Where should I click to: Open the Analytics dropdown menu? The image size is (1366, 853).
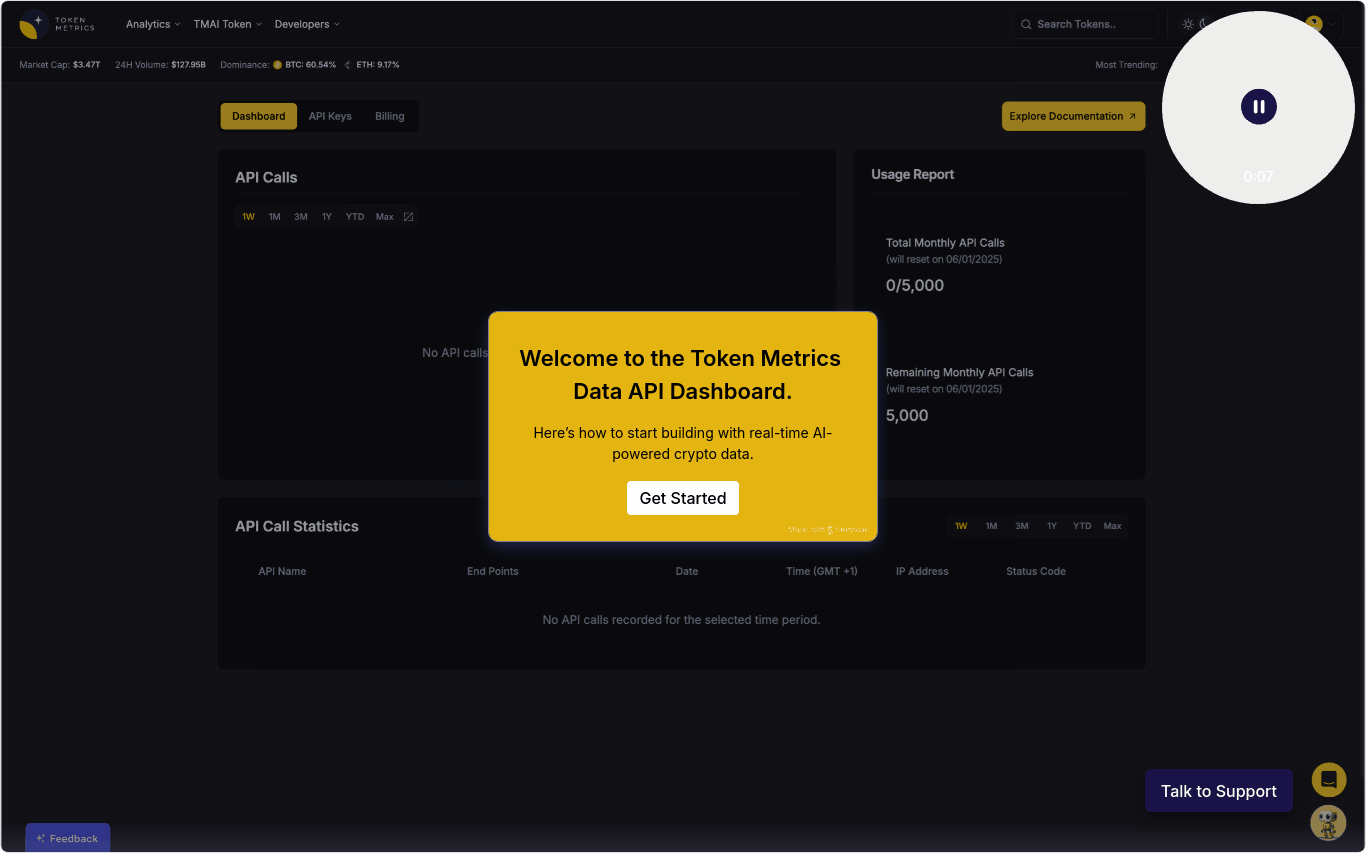pyautogui.click(x=153, y=24)
